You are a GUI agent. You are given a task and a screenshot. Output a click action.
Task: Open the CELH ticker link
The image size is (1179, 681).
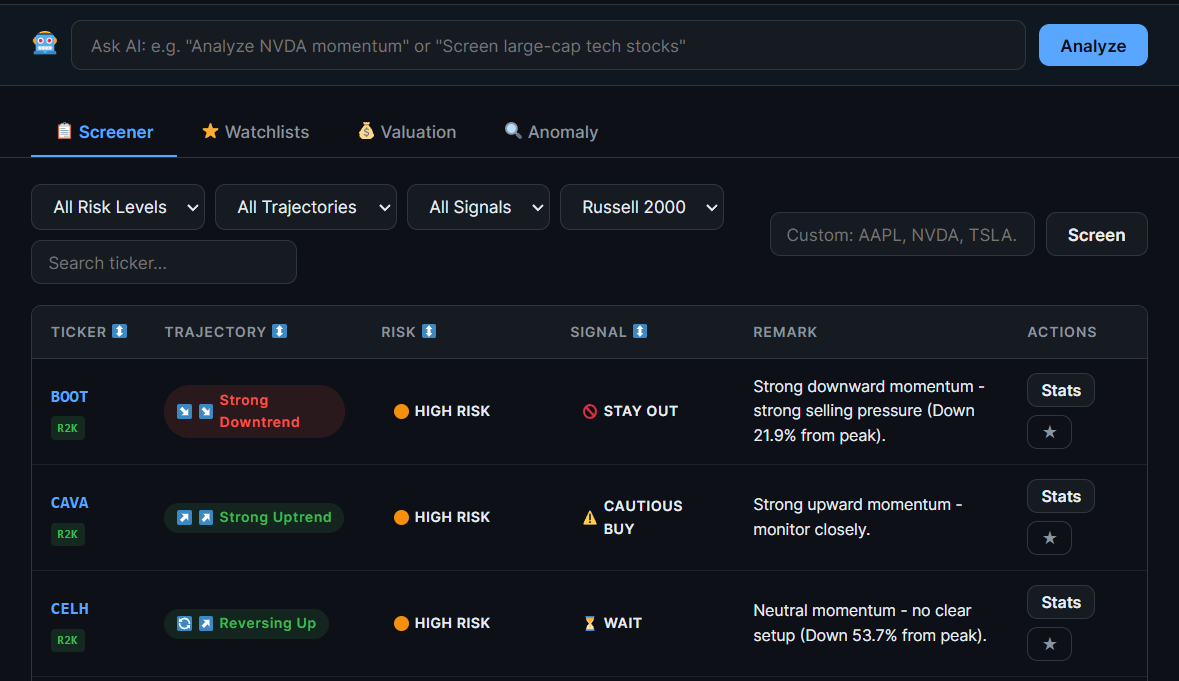[x=69, y=609]
